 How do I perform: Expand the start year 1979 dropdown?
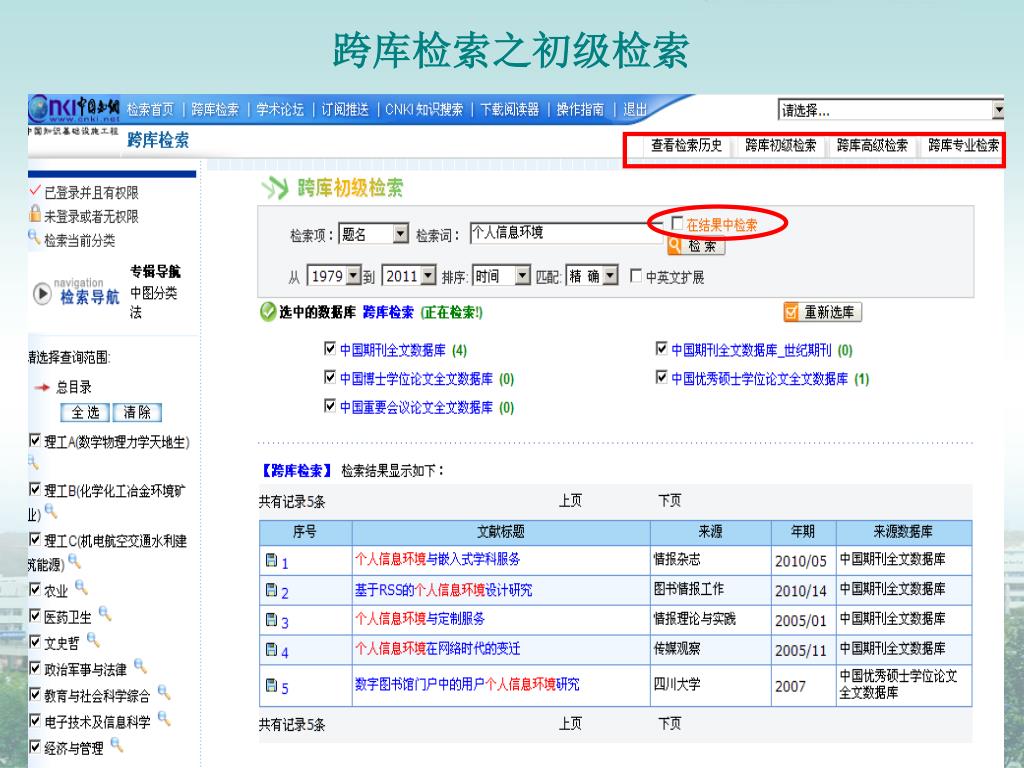pyautogui.click(x=352, y=277)
